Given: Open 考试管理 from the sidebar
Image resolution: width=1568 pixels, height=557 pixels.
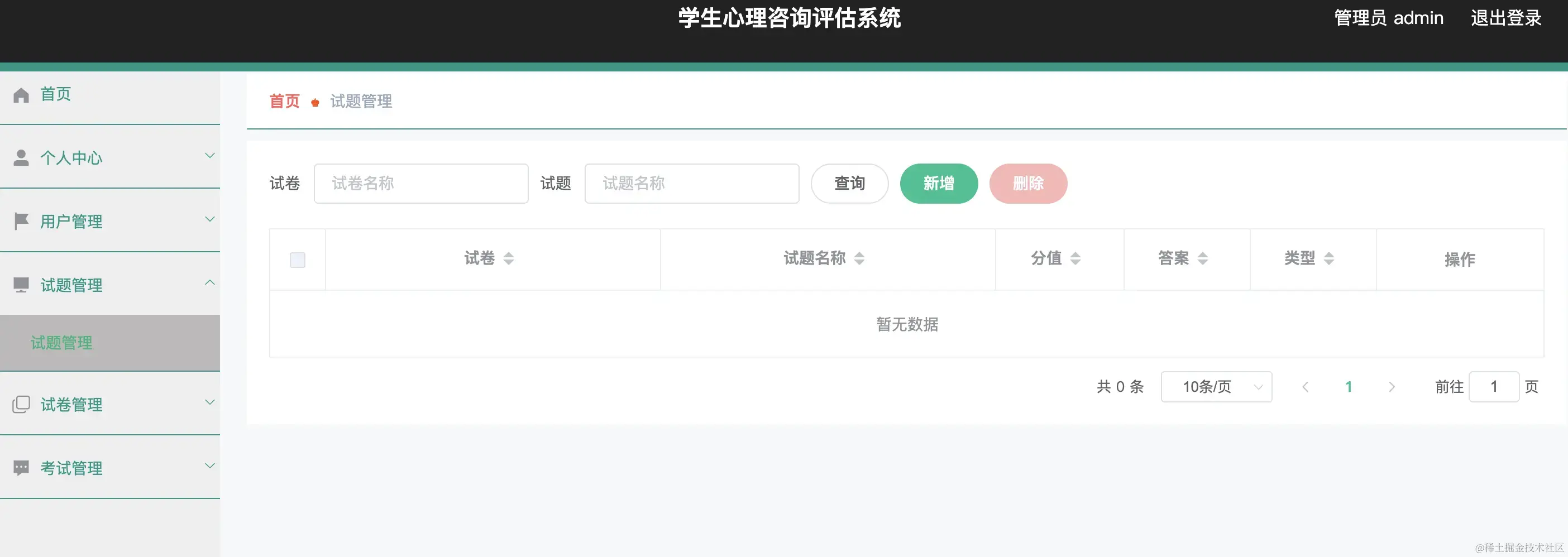Looking at the screenshot, I should (x=71, y=468).
